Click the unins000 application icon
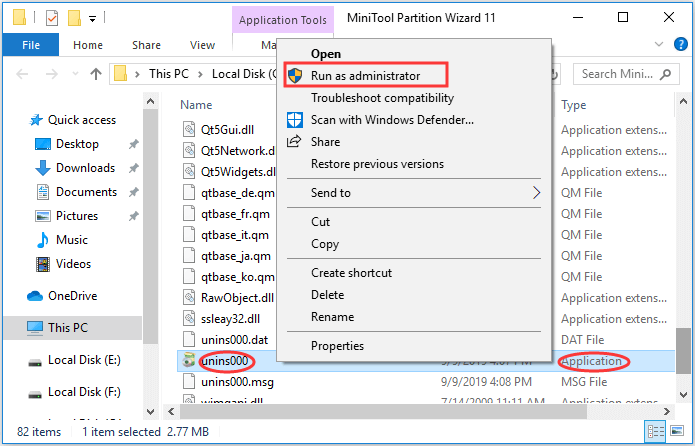Image resolution: width=695 pixels, height=446 pixels. pos(189,360)
